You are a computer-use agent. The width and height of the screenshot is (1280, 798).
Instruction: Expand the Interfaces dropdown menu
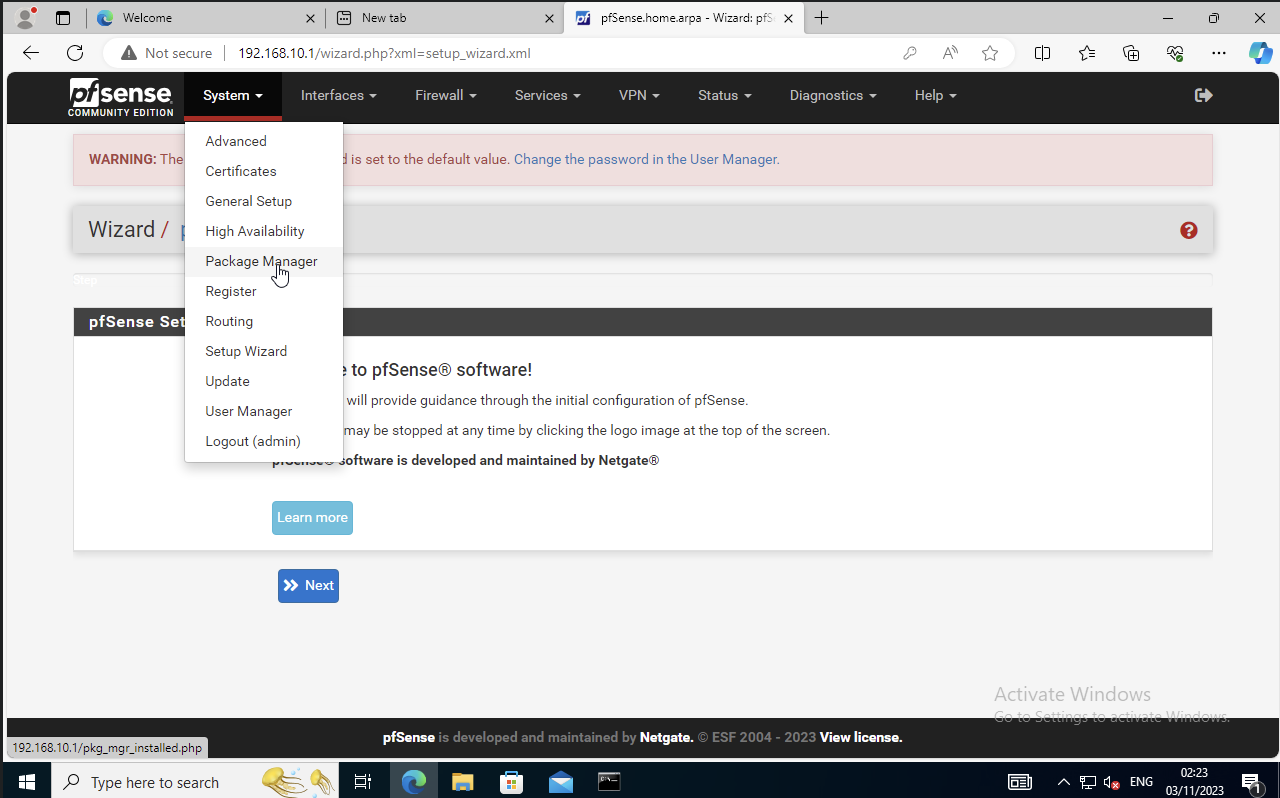coord(339,95)
